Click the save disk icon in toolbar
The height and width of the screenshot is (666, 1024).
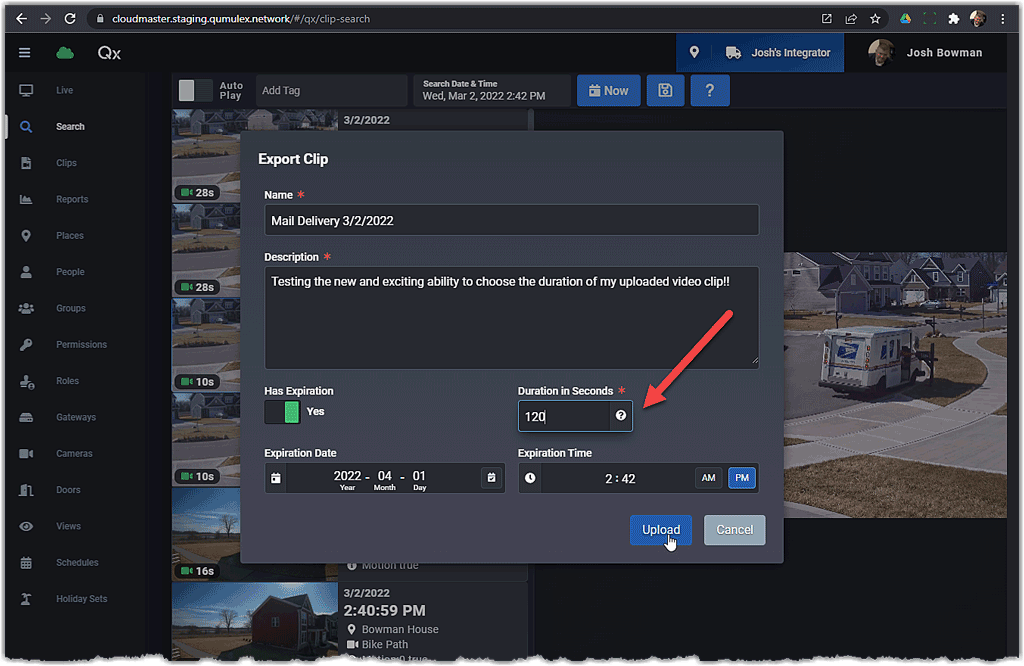click(x=665, y=90)
